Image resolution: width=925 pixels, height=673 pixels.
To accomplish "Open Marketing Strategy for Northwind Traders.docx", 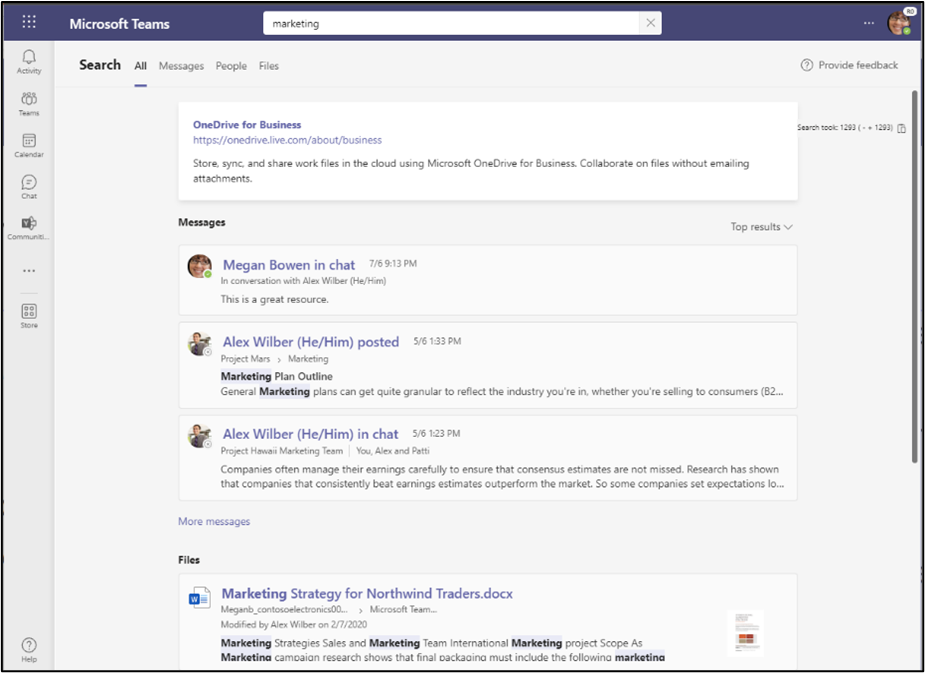I will 367,593.
